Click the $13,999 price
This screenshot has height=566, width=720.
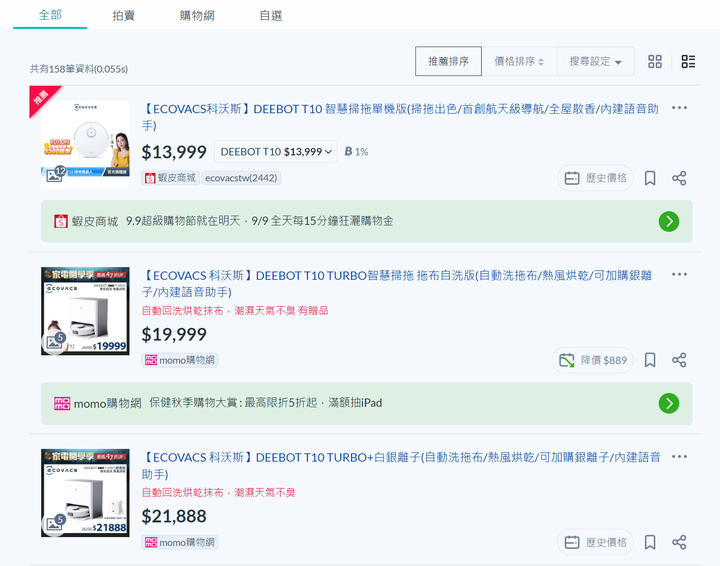coord(174,152)
